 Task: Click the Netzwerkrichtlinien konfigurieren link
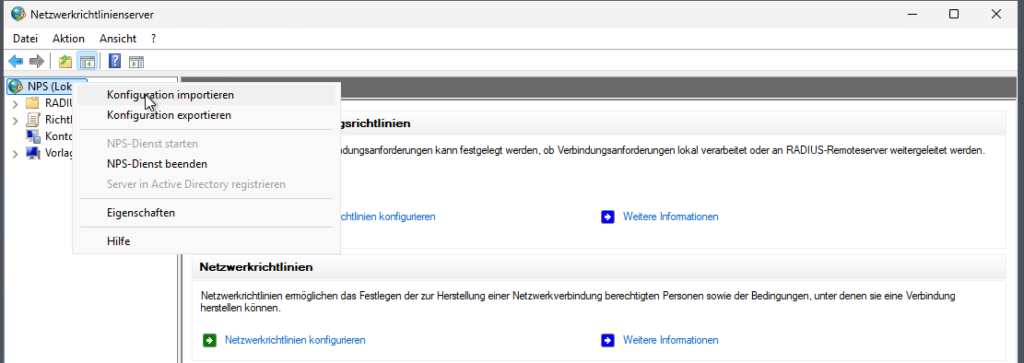(x=295, y=340)
